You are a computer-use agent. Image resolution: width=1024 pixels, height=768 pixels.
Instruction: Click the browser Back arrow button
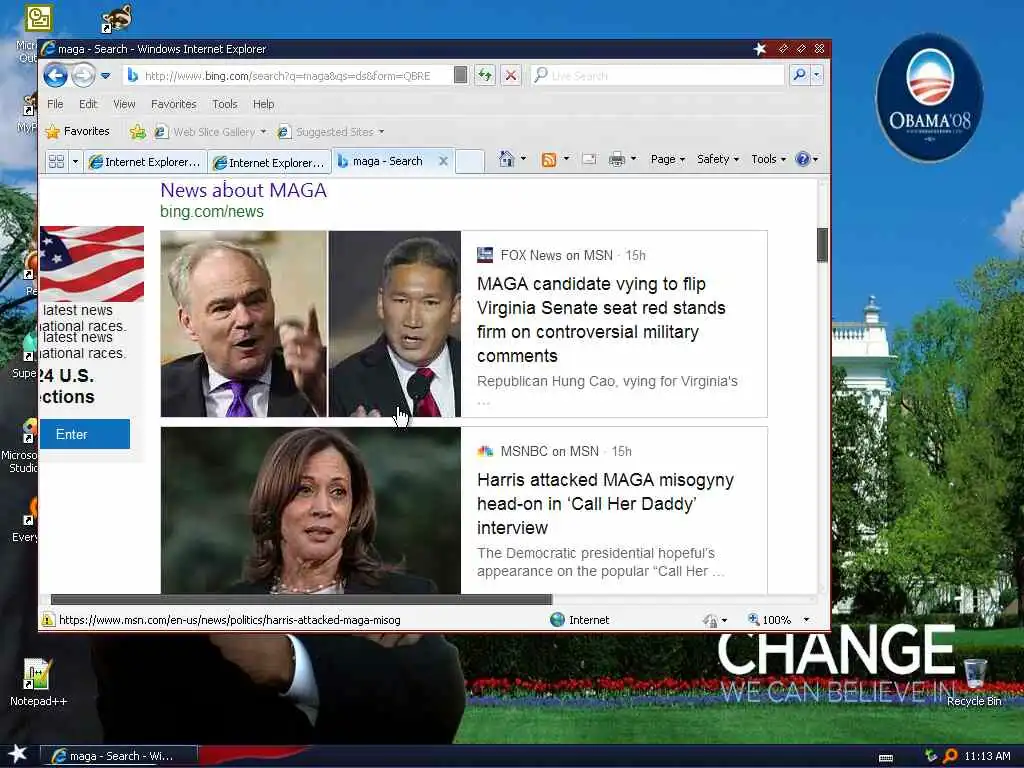coord(56,76)
